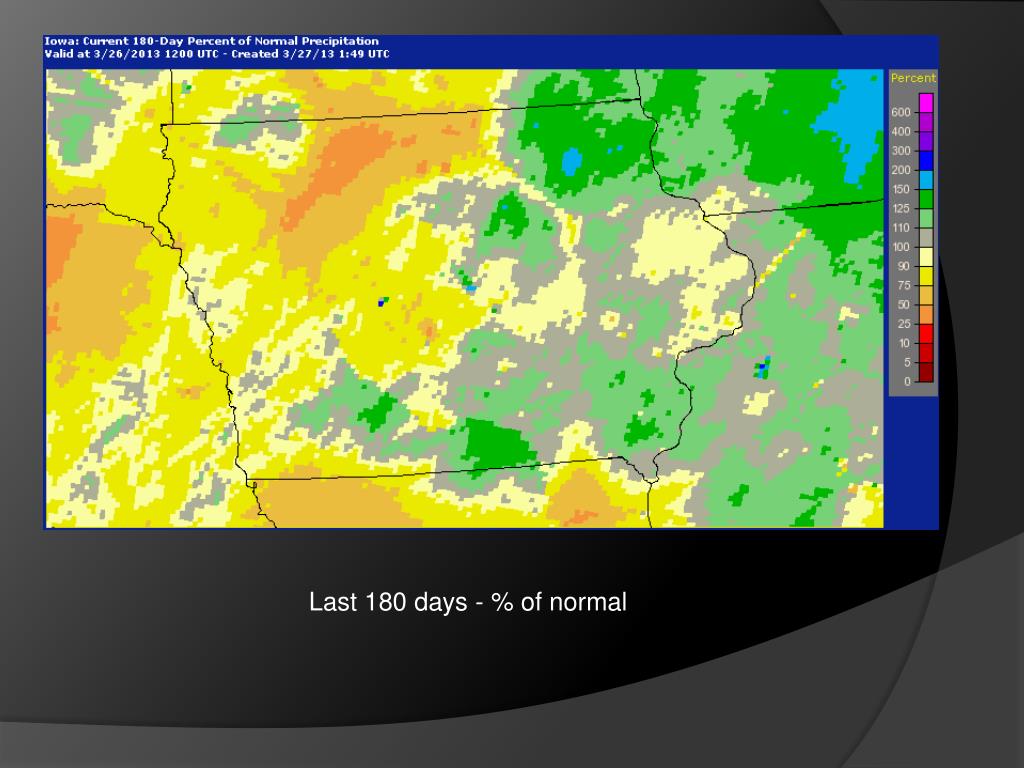
Task: Click the "200" legend value
Action: pos(901,170)
